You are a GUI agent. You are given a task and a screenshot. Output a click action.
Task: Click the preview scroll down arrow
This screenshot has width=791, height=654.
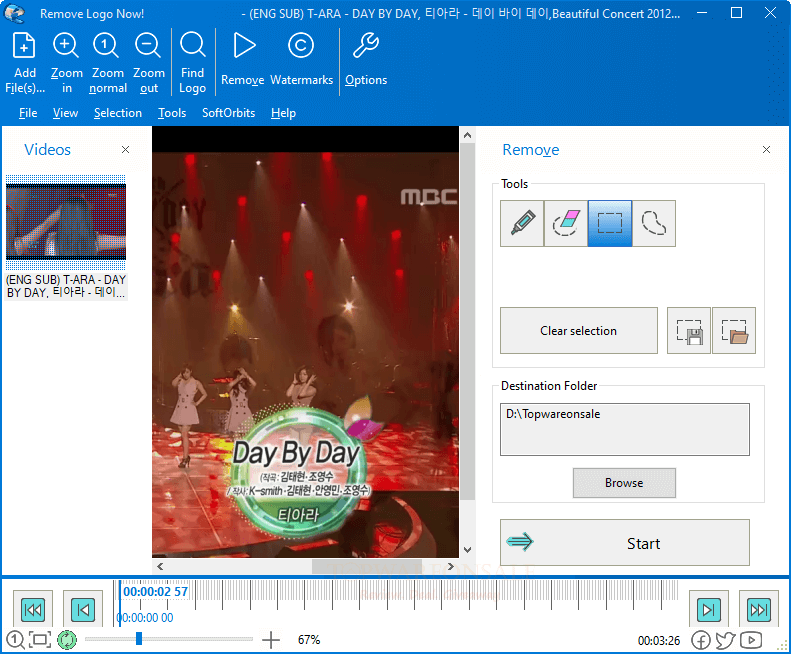[x=467, y=550]
